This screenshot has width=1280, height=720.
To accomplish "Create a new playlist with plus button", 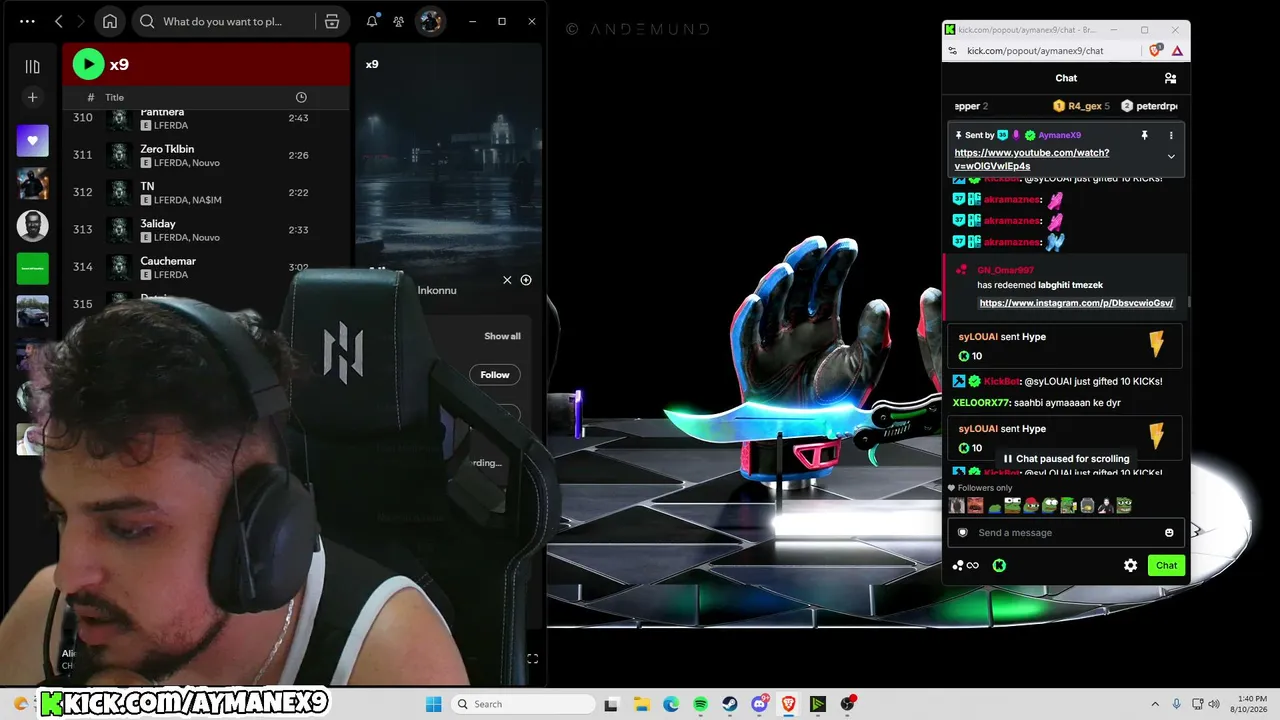I will (32, 97).
